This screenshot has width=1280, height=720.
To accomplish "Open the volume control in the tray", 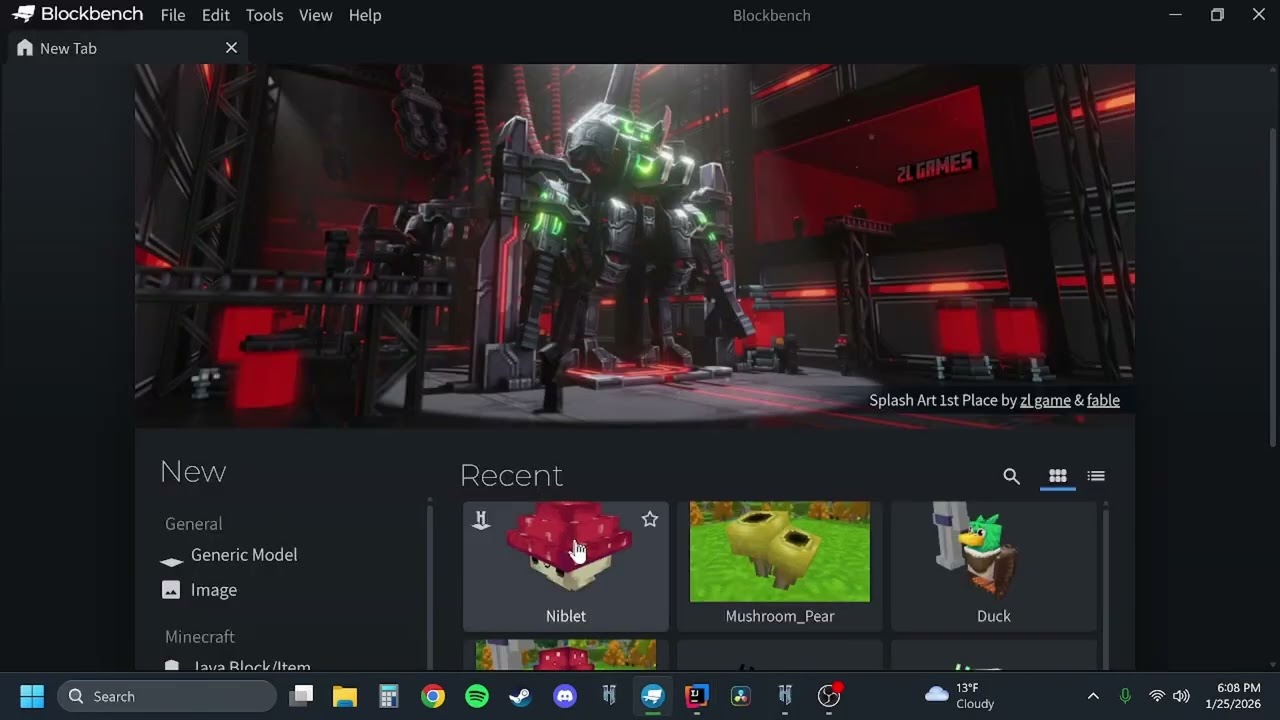I will [x=1181, y=696].
